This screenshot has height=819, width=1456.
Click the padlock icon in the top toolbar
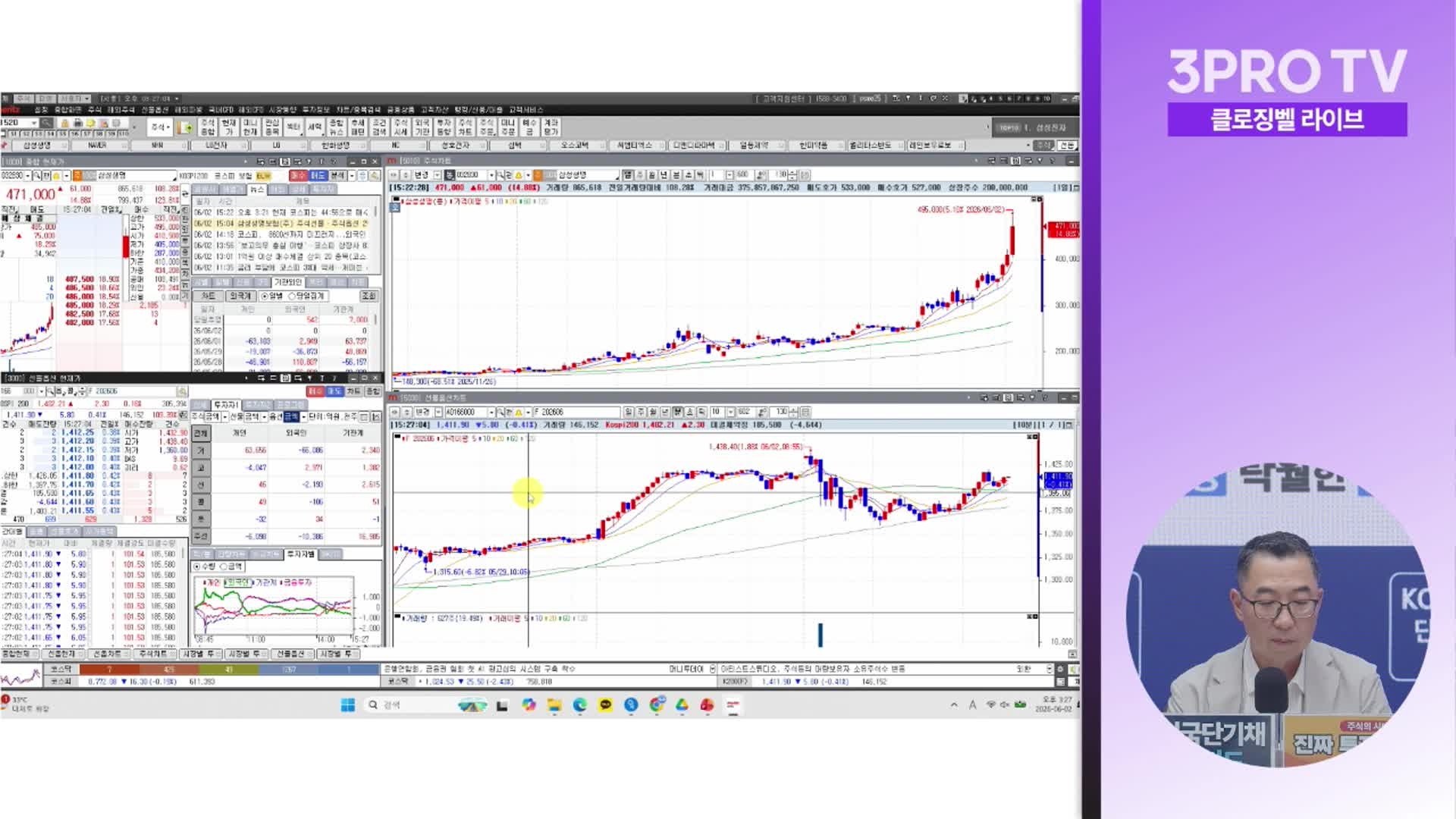(x=65, y=123)
